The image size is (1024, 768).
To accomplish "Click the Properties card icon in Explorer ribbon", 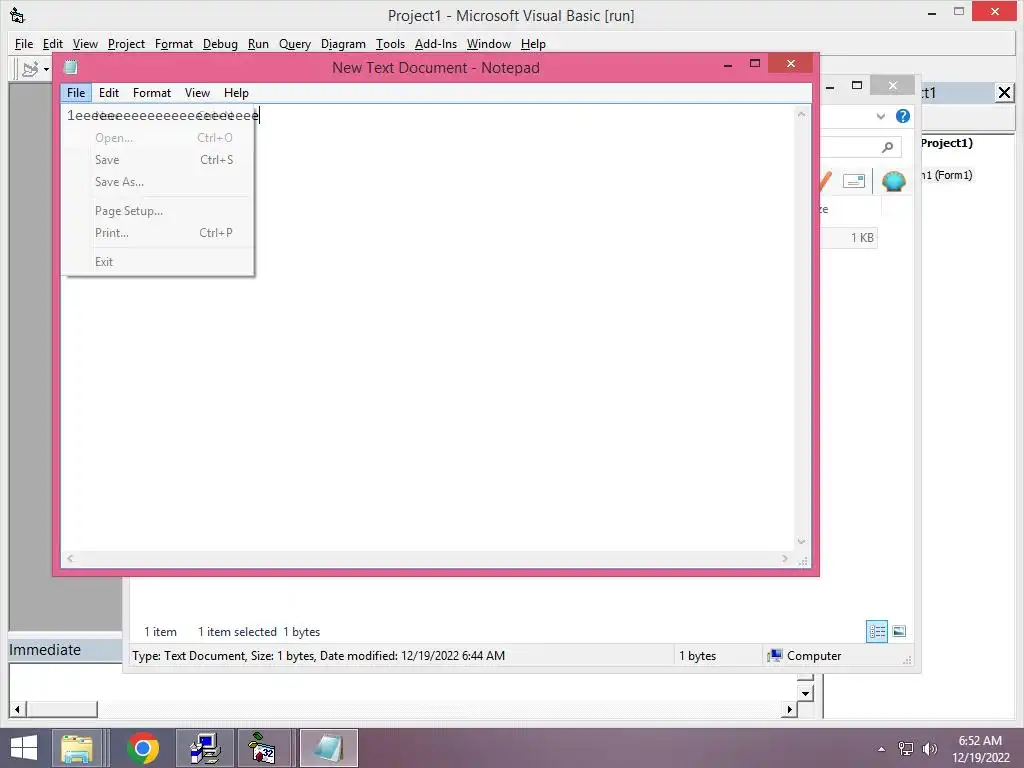I will point(854,181).
